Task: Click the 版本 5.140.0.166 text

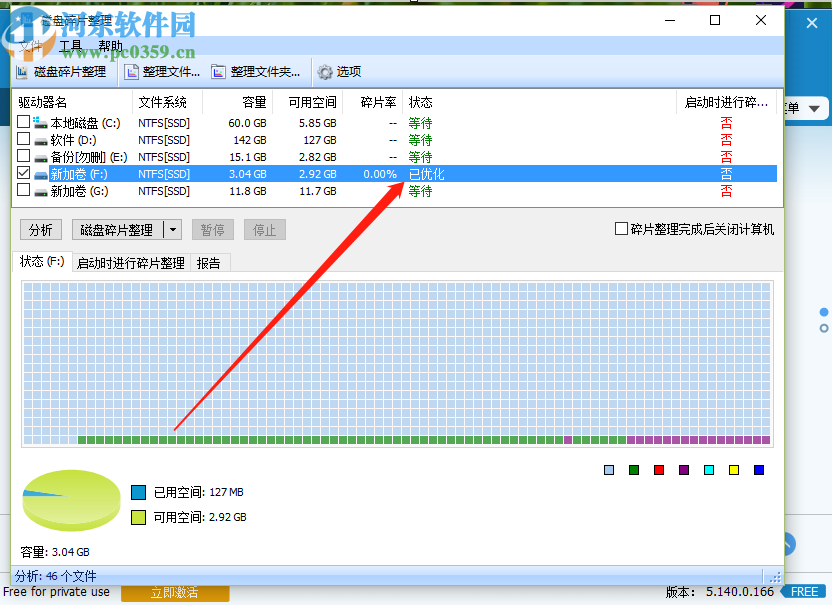Action: click(x=720, y=592)
